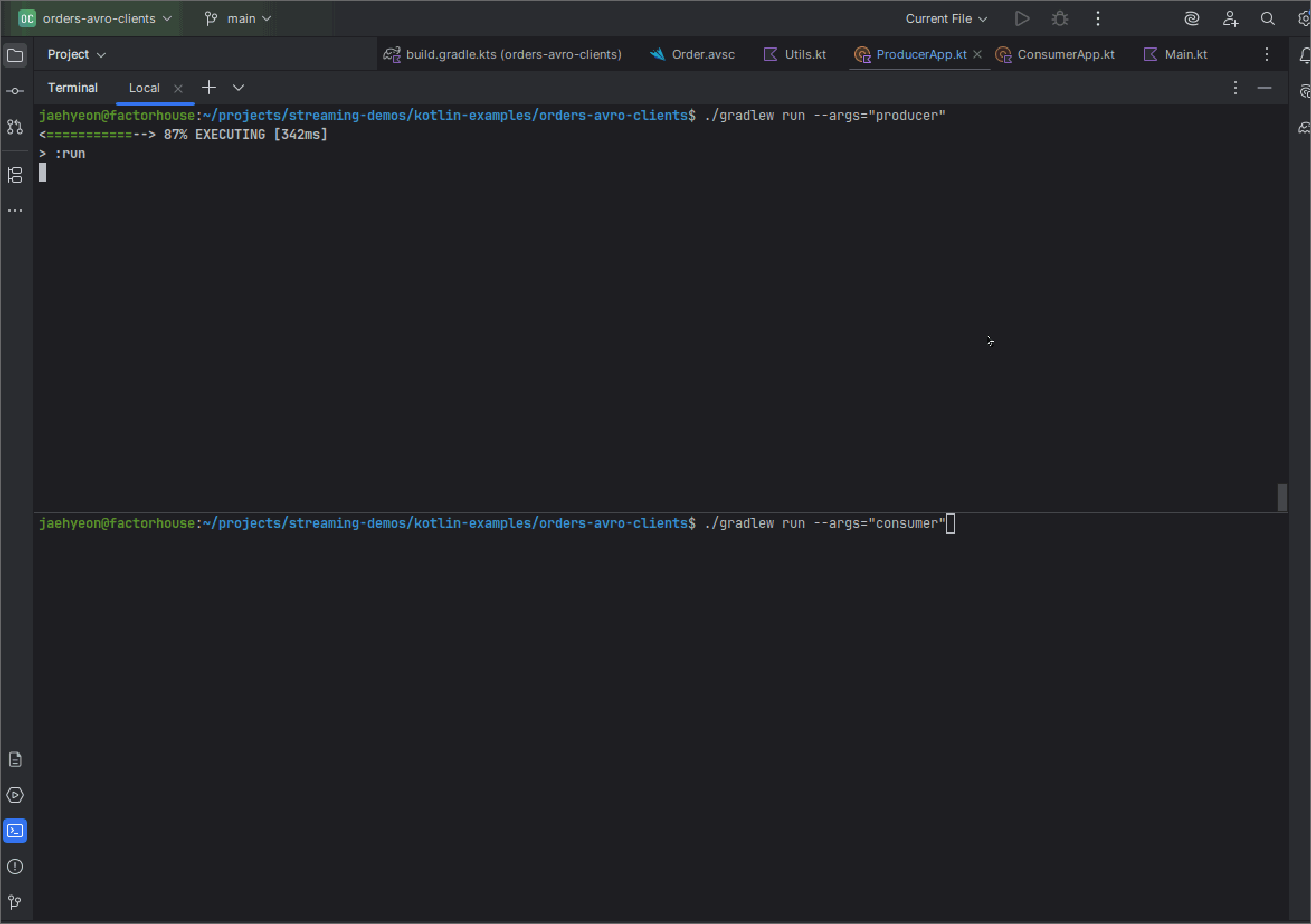Open the Structure tool window

coord(16,175)
